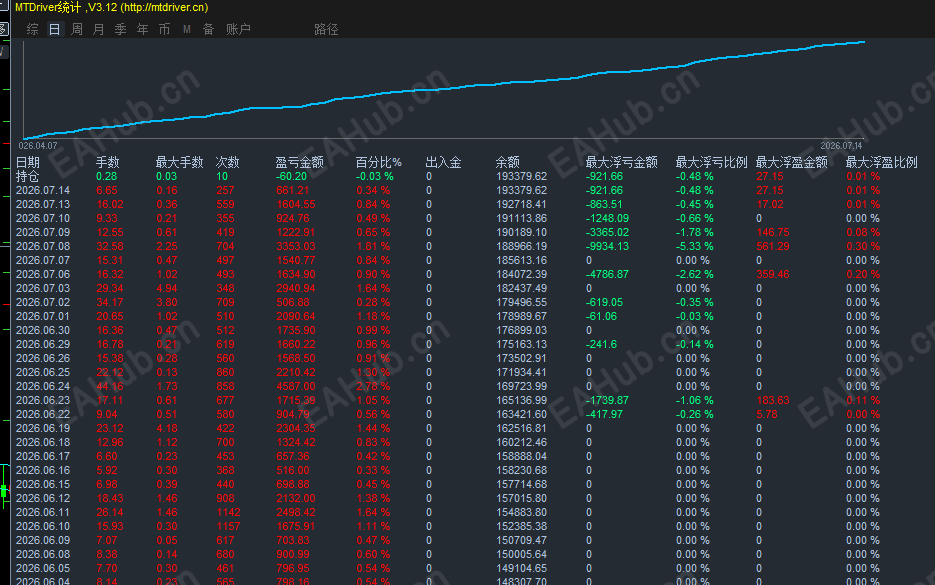
Task: Click the 最大浮亏金额 column header
Action: tap(621, 162)
